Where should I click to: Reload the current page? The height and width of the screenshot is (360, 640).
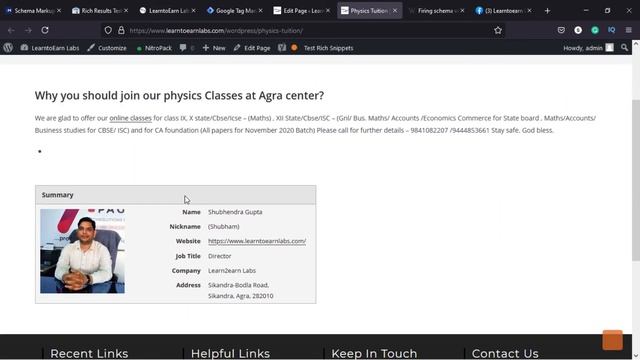tap(45, 30)
